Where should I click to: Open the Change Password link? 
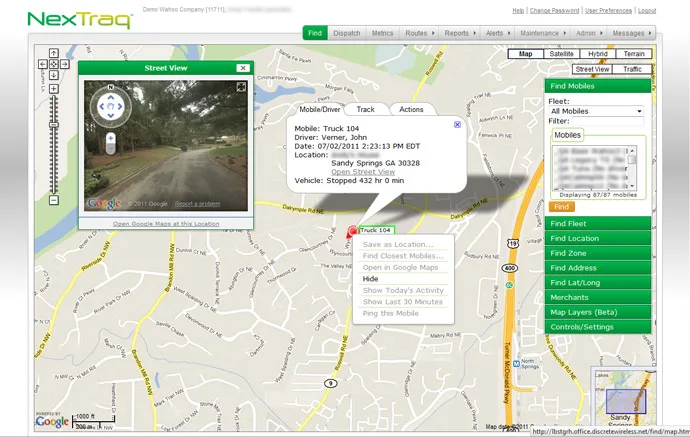[x=554, y=11]
